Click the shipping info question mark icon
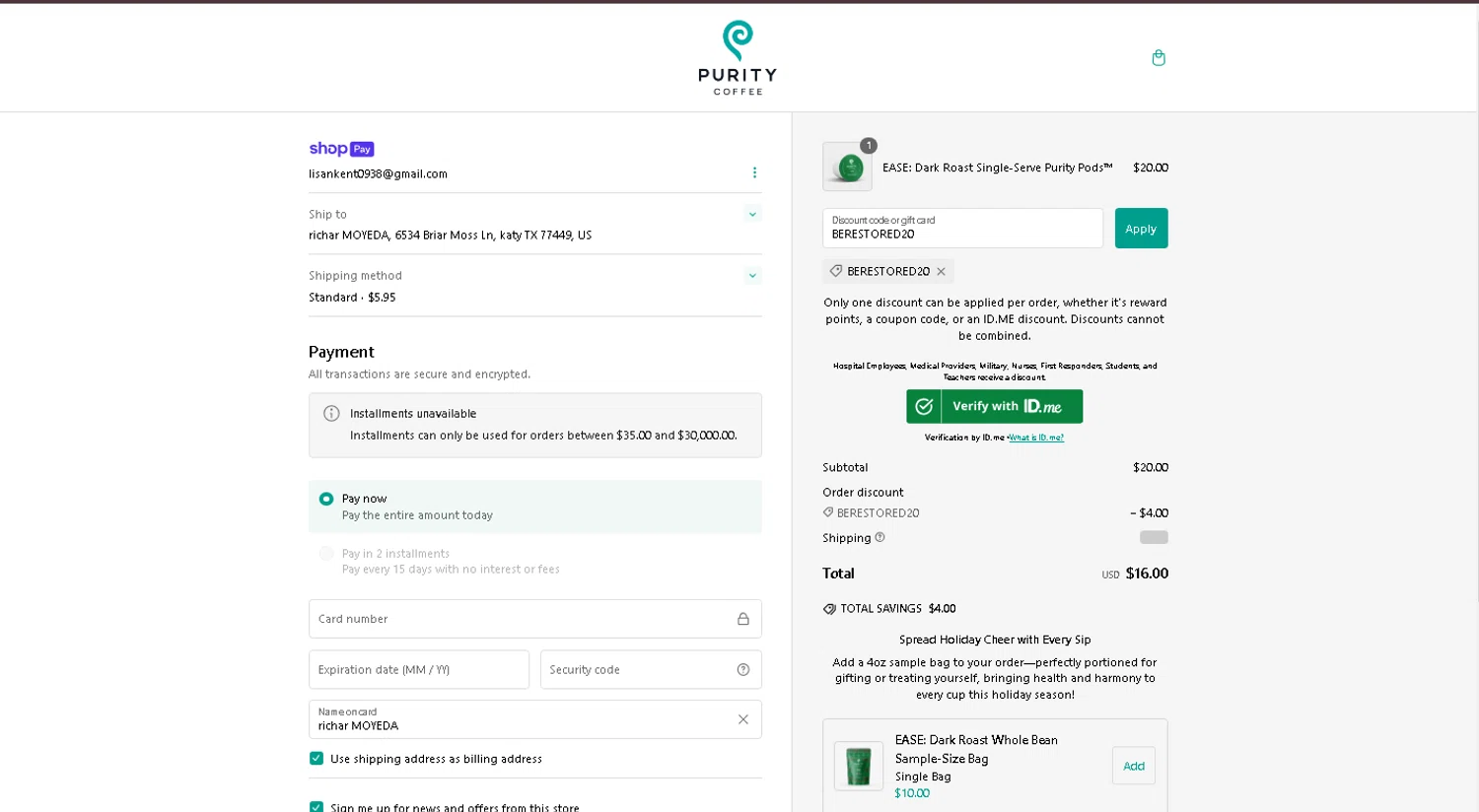Viewport: 1479px width, 812px height. 880,538
